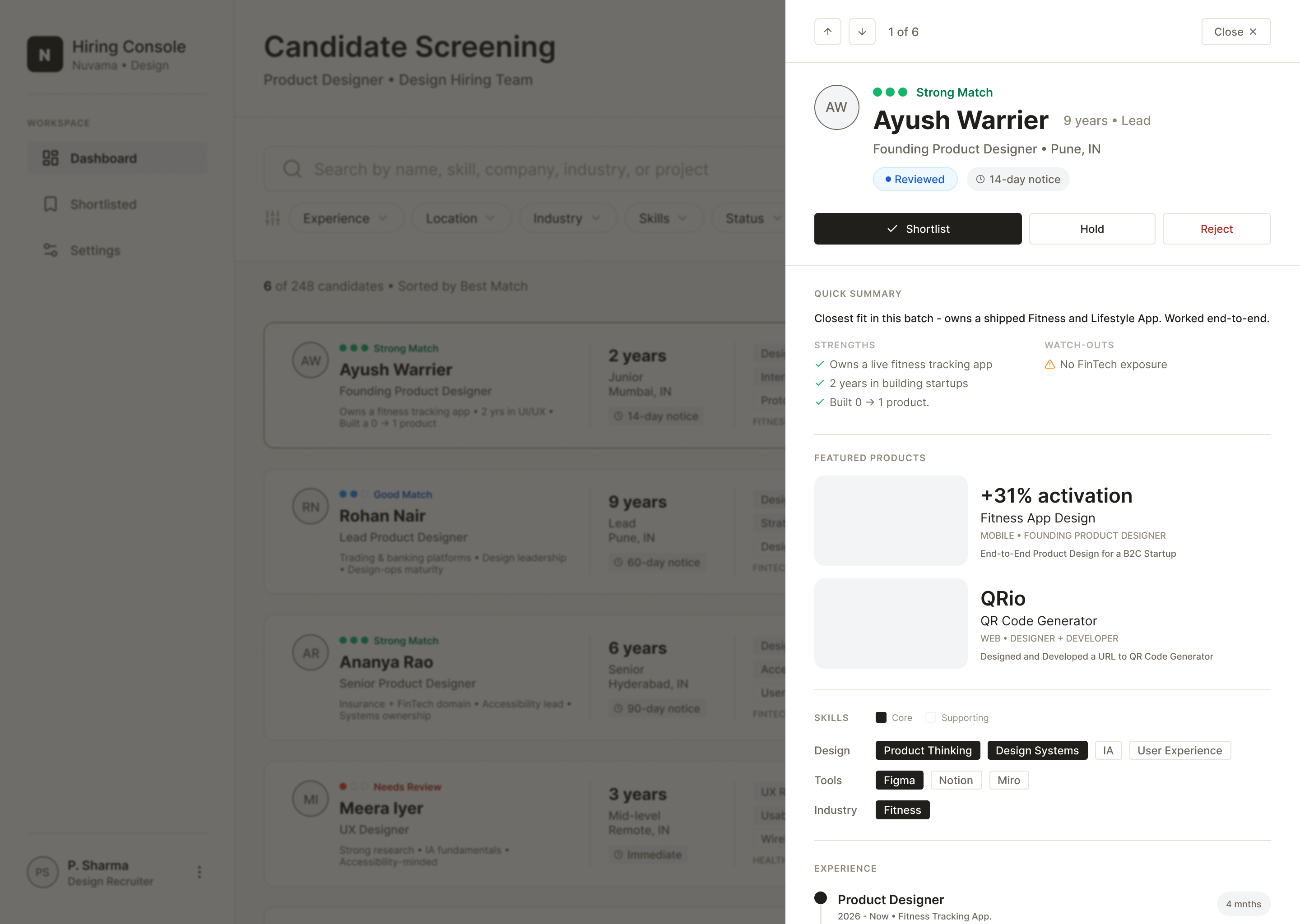The image size is (1300, 924).
Task: Click the AW avatar in detail panel
Action: 836,107
